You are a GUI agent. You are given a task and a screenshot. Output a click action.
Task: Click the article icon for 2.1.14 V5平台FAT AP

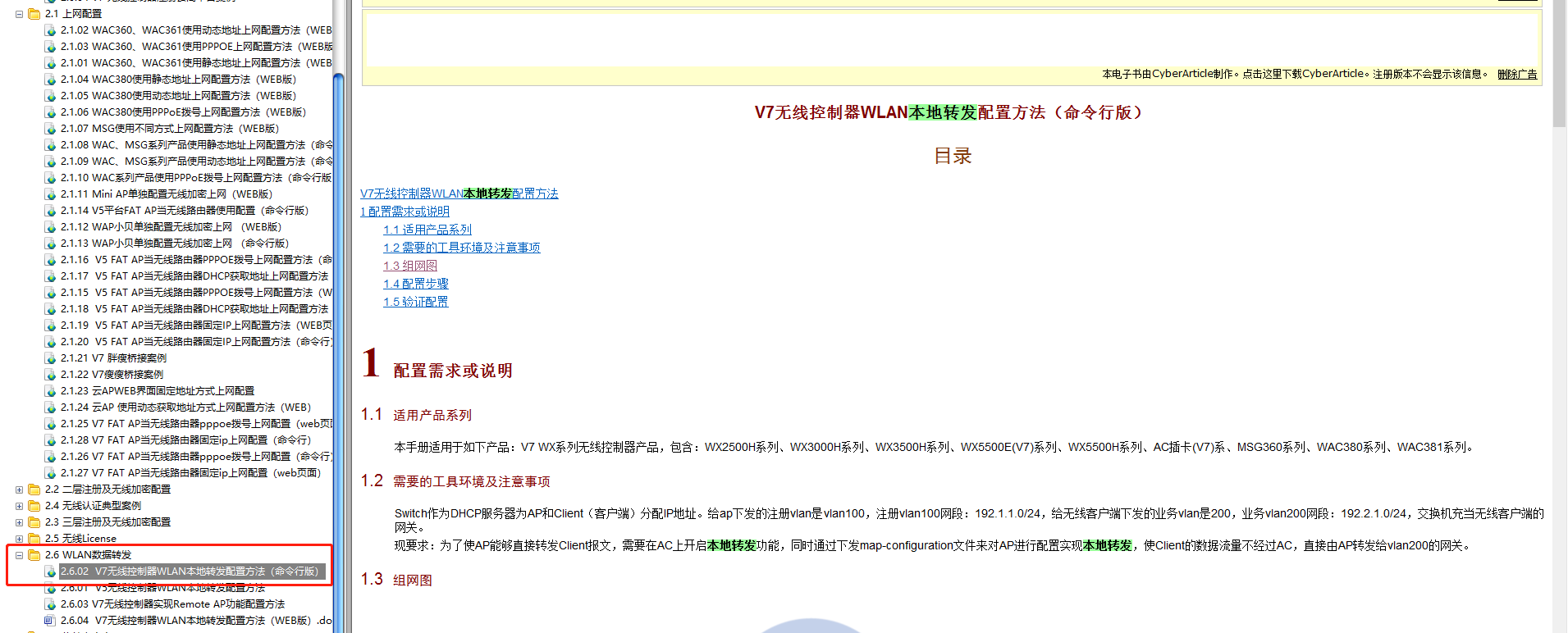click(x=50, y=211)
